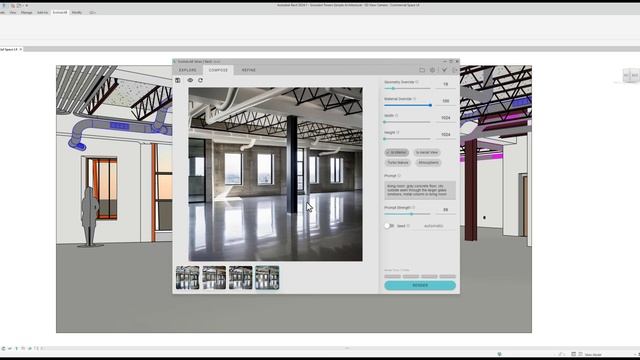Open the settings gear in the plugin header
The height and width of the screenshot is (360, 640).
(x=433, y=70)
